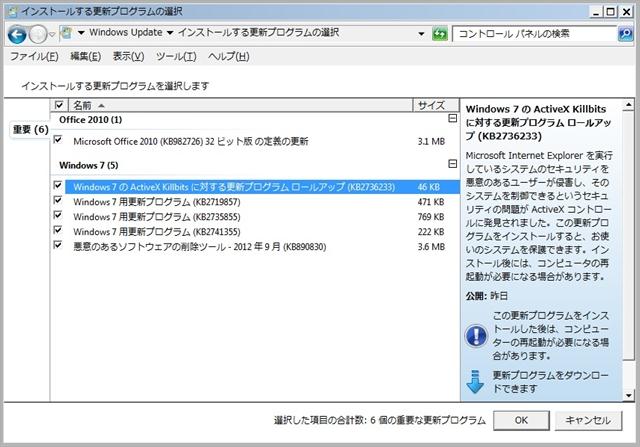The image size is (640, 447).
Task: Click the window title bar icon
Action: tap(13, 11)
